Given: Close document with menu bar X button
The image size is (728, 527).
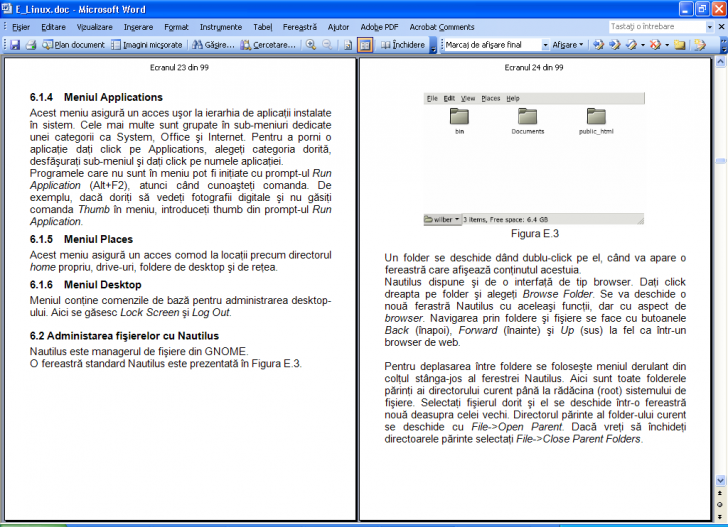Looking at the screenshot, I should pyautogui.click(x=722, y=27).
